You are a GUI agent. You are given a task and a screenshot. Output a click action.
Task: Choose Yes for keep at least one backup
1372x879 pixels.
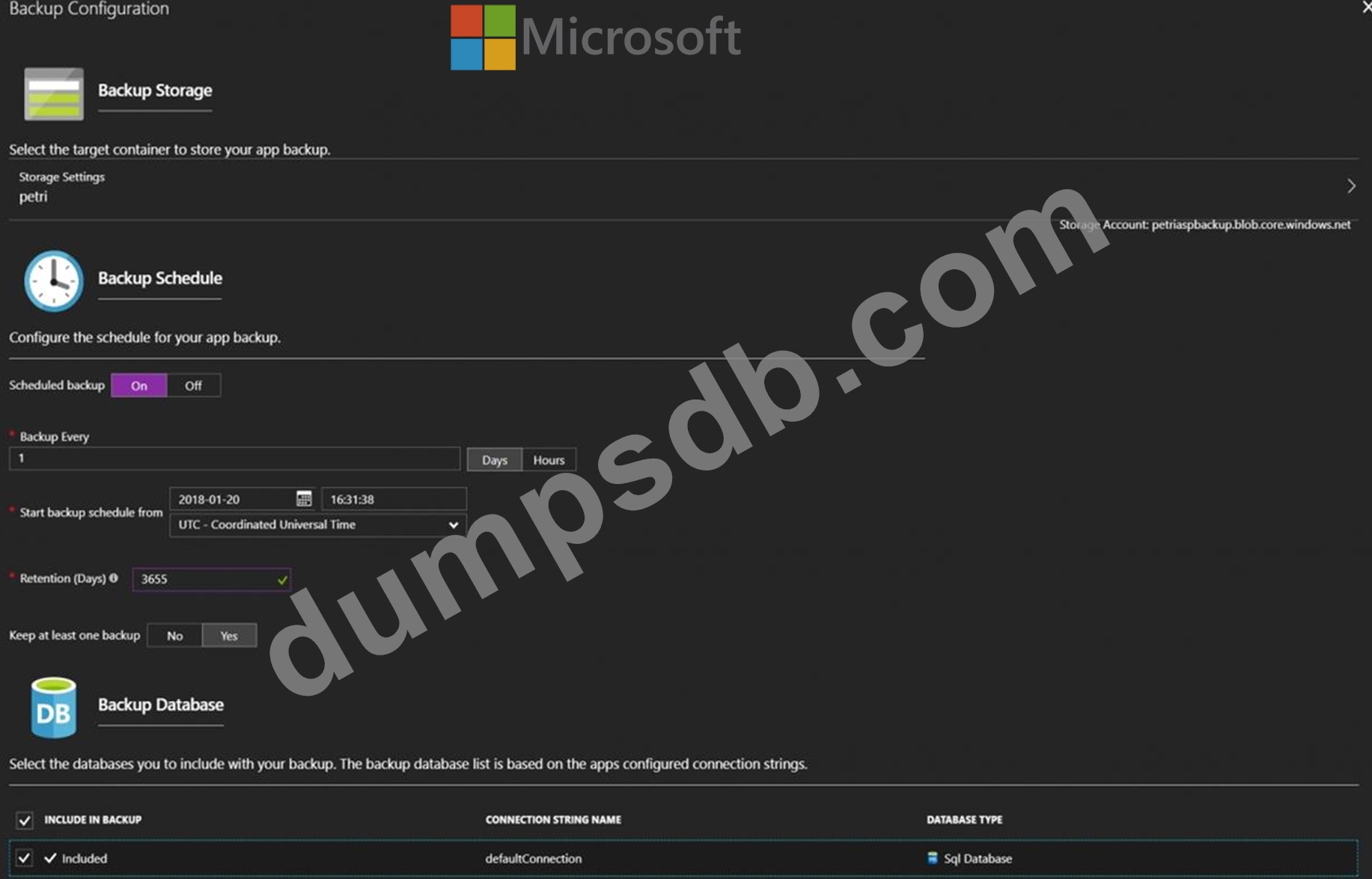[229, 636]
